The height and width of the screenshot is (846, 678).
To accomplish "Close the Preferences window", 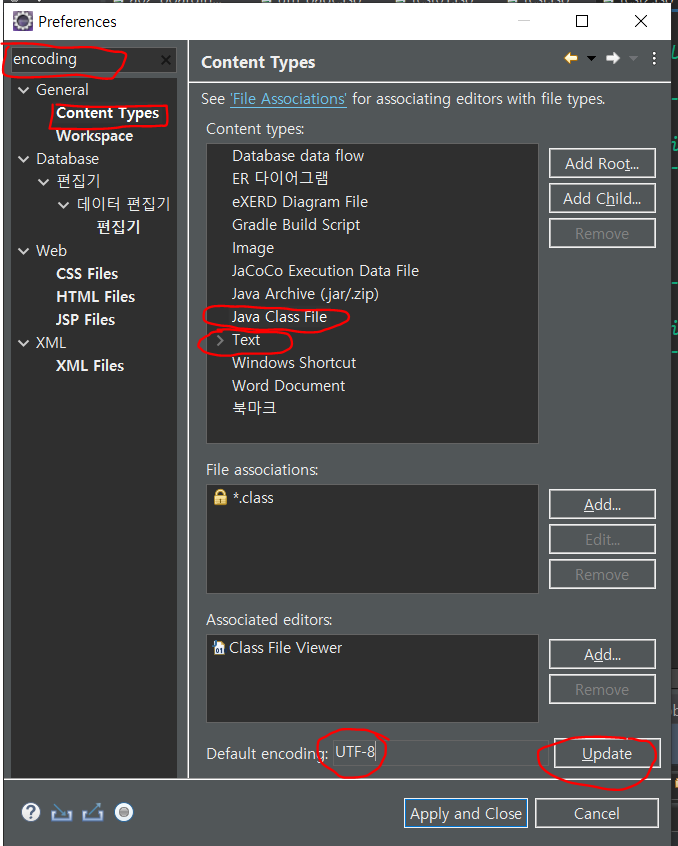I will pyautogui.click(x=641, y=21).
